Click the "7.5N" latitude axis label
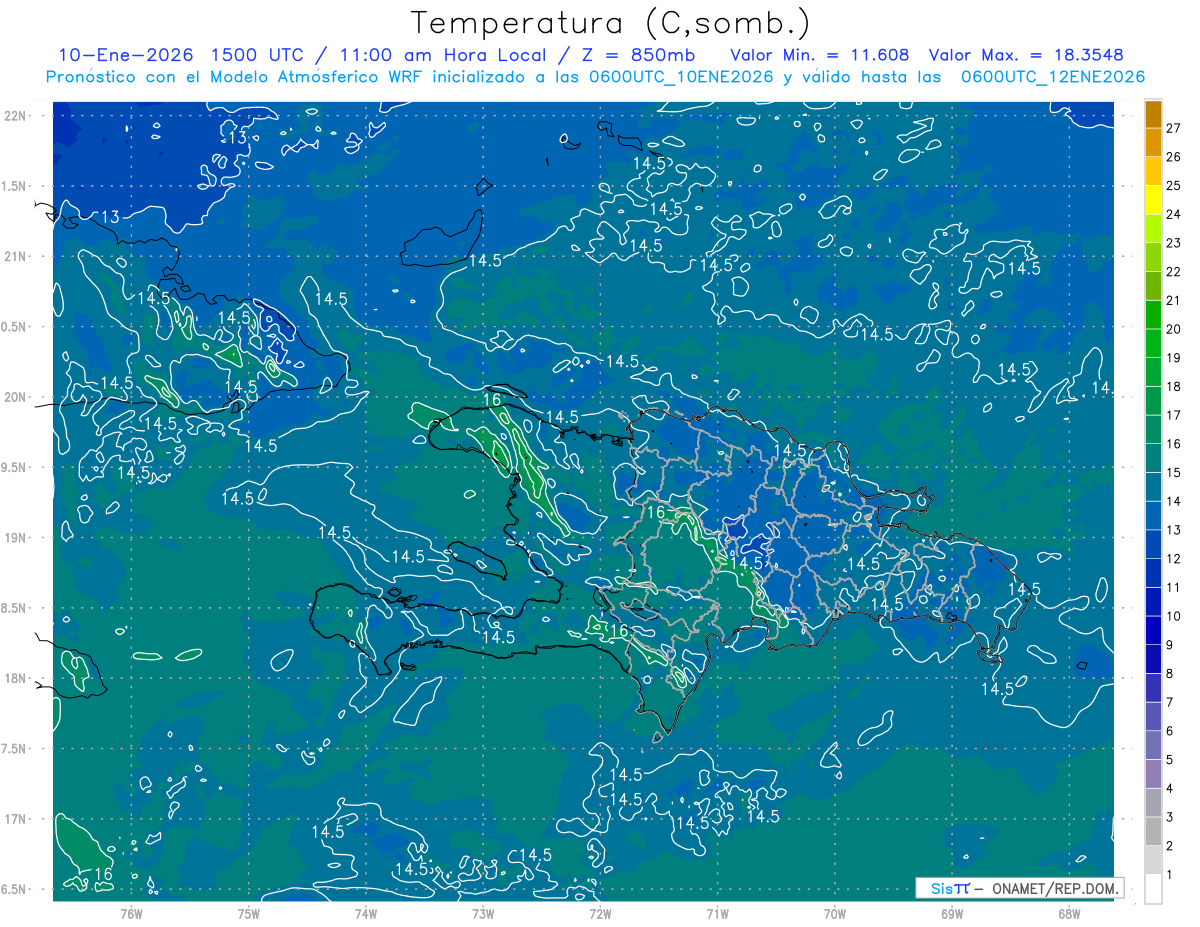Screen dimensions: 1200x927 pos(15,749)
